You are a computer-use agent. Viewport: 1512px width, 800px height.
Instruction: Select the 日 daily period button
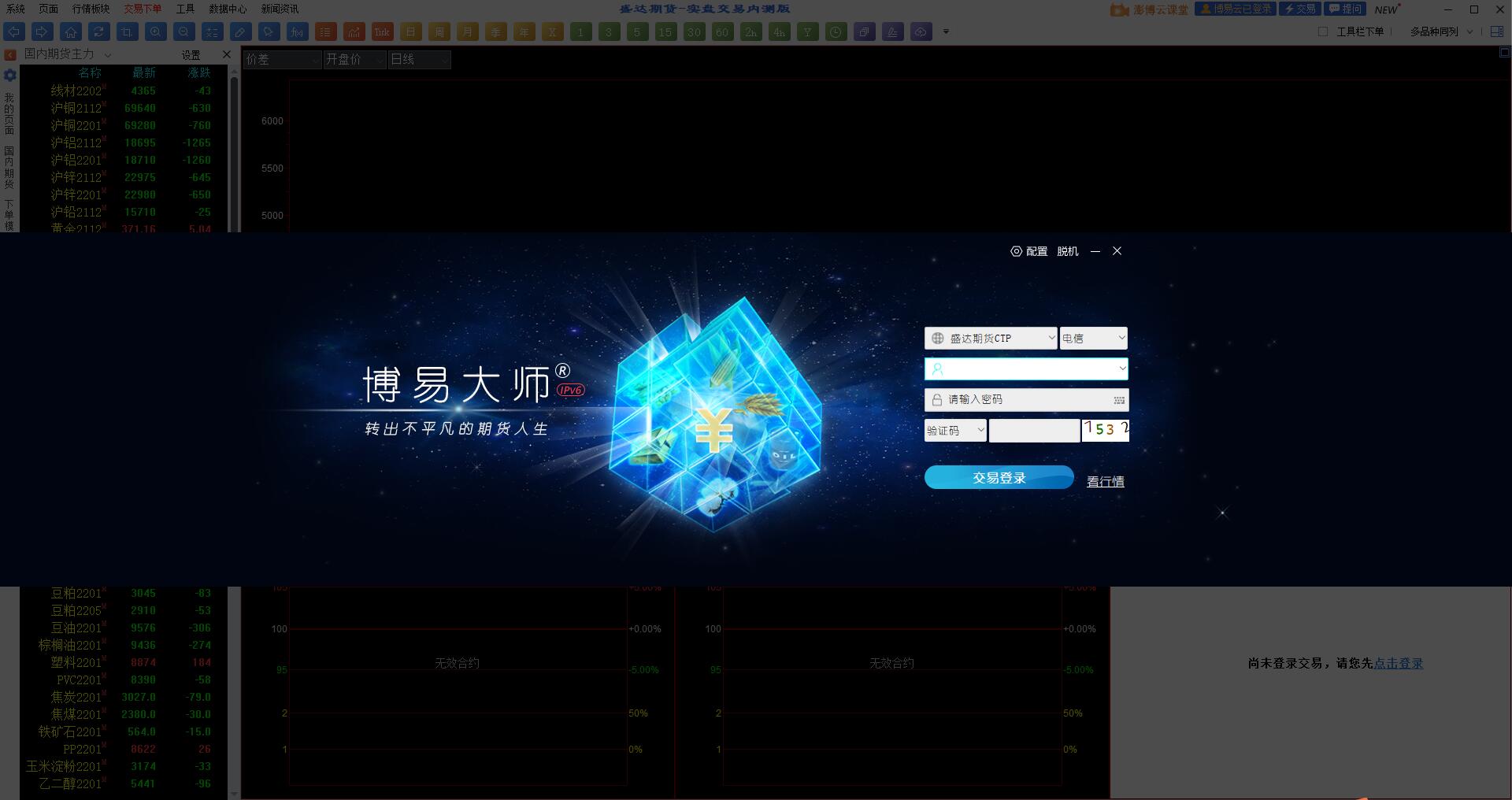(411, 31)
